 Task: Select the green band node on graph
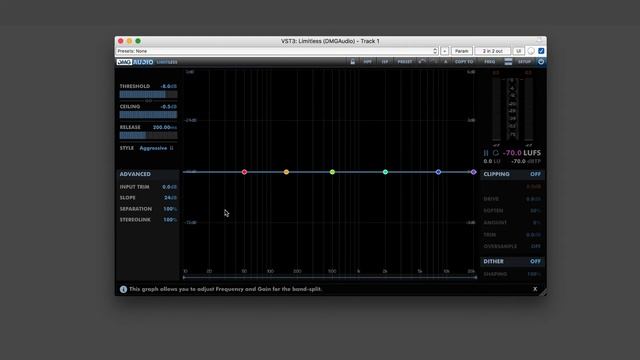click(332, 172)
